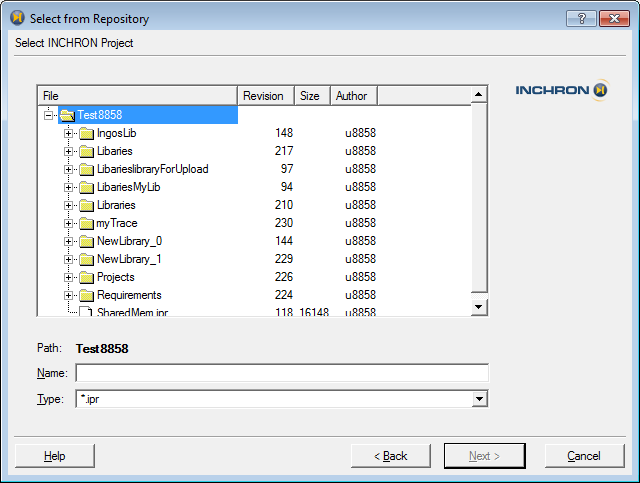Click the Help button
Viewport: 640px width, 483px height.
55,456
